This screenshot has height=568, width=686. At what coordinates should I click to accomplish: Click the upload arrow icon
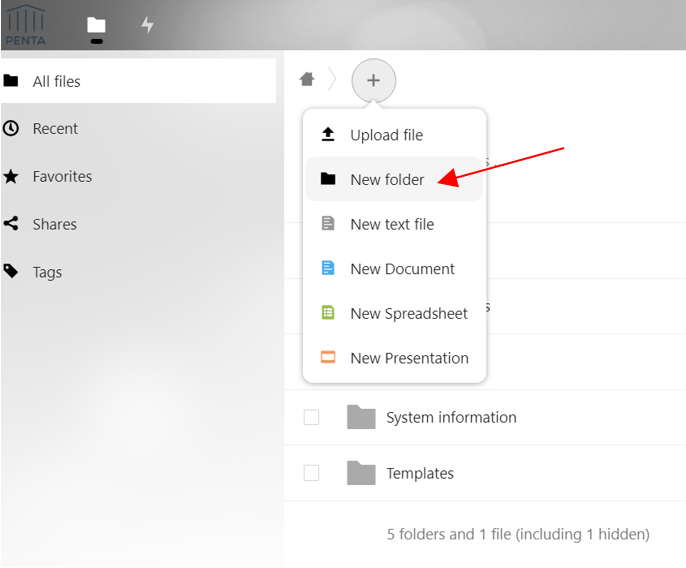point(328,134)
